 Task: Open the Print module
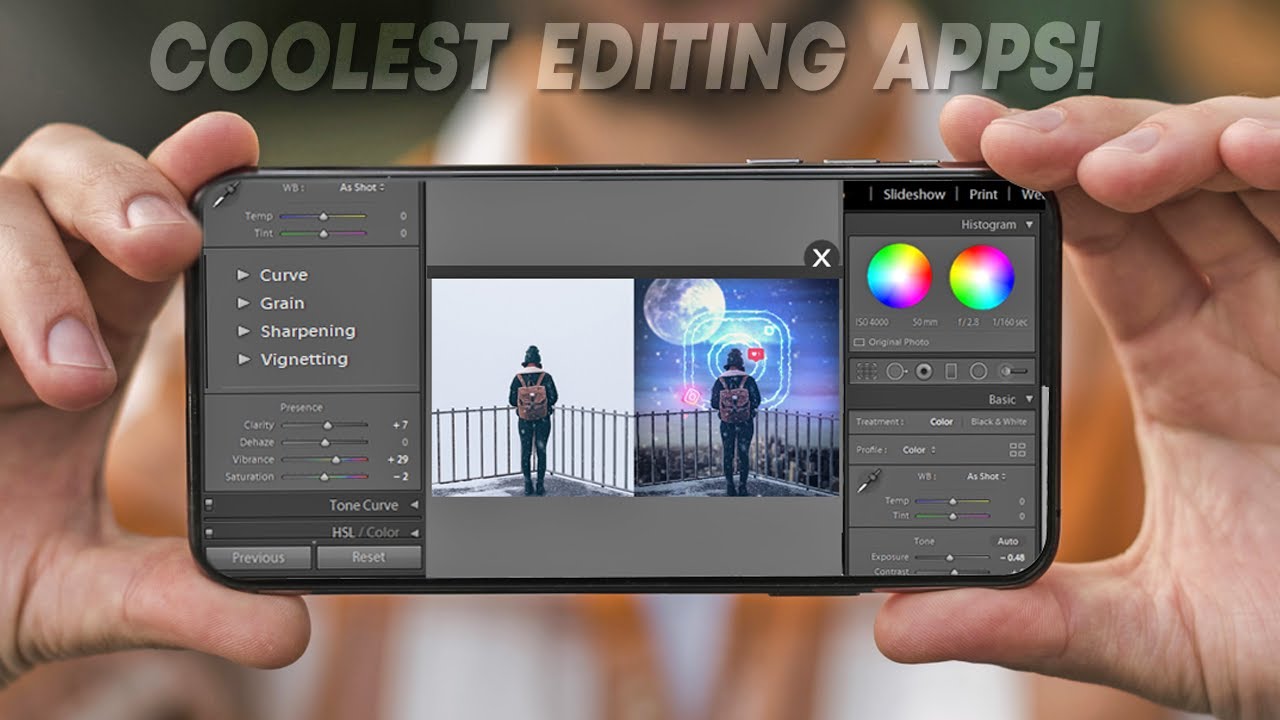[983, 194]
